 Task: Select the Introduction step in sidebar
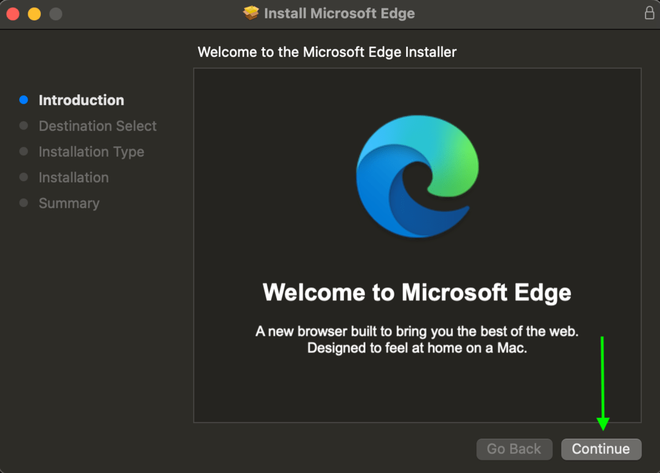tap(81, 100)
